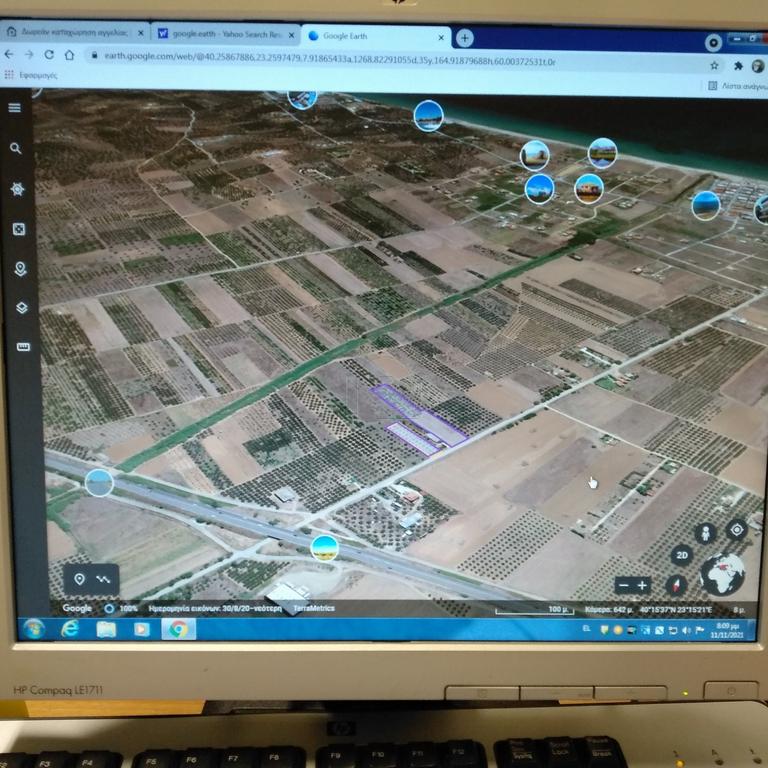Open the photo bubble showing the orange building
This screenshot has height=768, width=768.
[588, 189]
